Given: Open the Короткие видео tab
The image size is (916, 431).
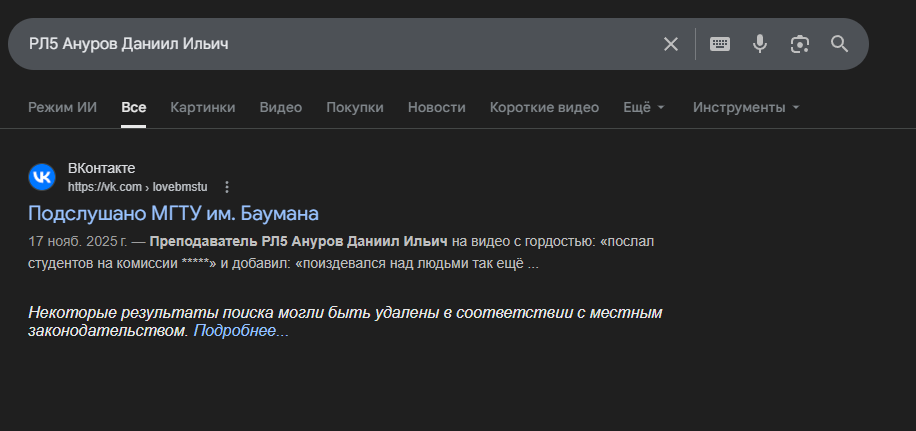Looking at the screenshot, I should click(544, 108).
